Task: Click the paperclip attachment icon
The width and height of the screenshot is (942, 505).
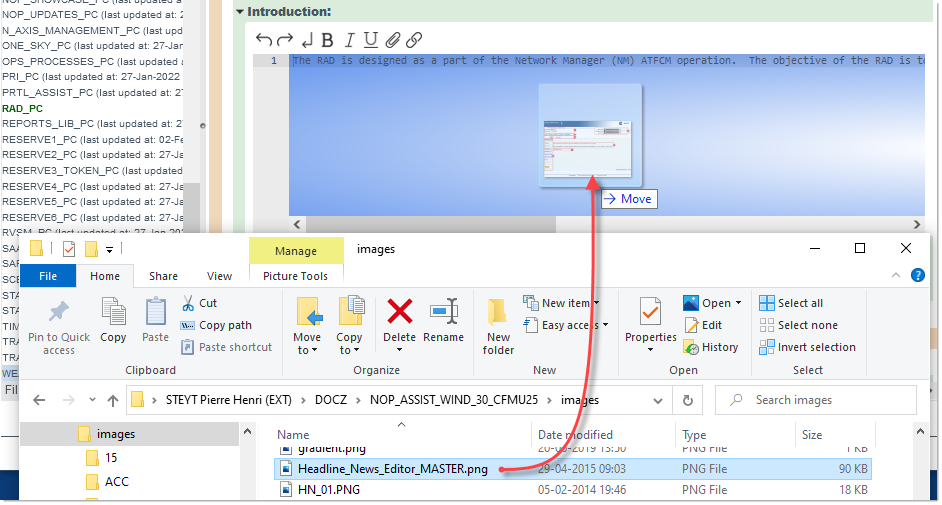Action: click(392, 40)
